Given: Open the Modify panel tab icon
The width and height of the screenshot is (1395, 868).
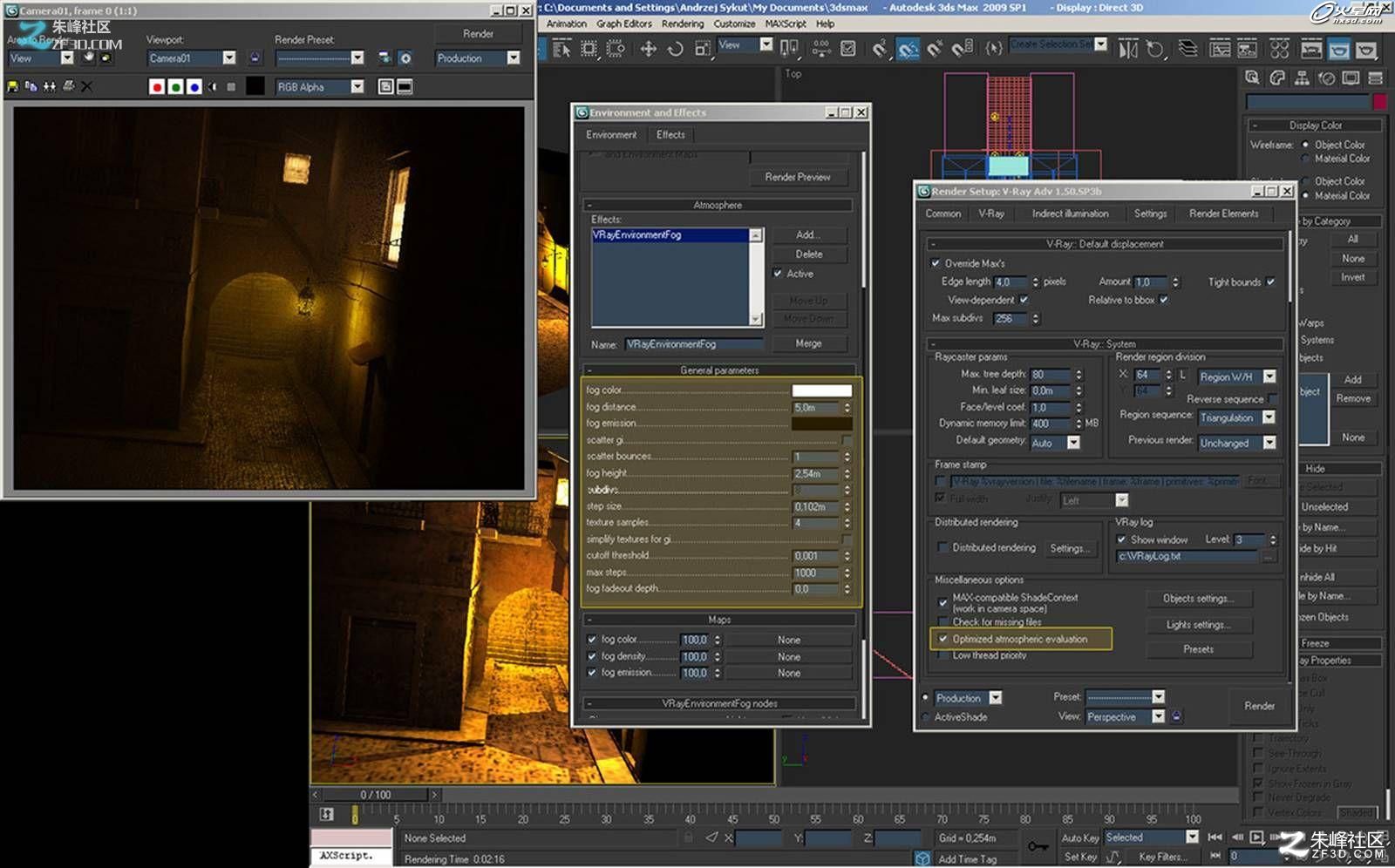Looking at the screenshot, I should tap(1277, 78).
